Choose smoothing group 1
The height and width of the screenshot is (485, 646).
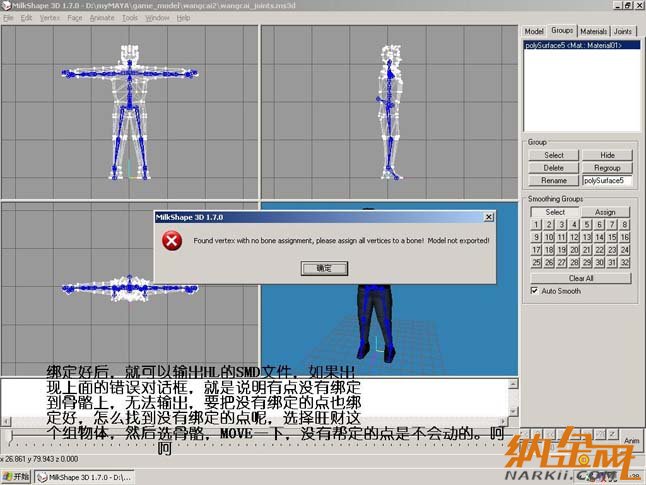[536, 225]
